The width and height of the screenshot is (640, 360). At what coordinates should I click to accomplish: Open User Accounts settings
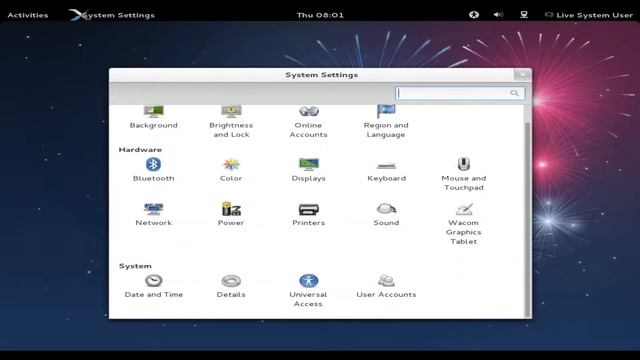[386, 286]
